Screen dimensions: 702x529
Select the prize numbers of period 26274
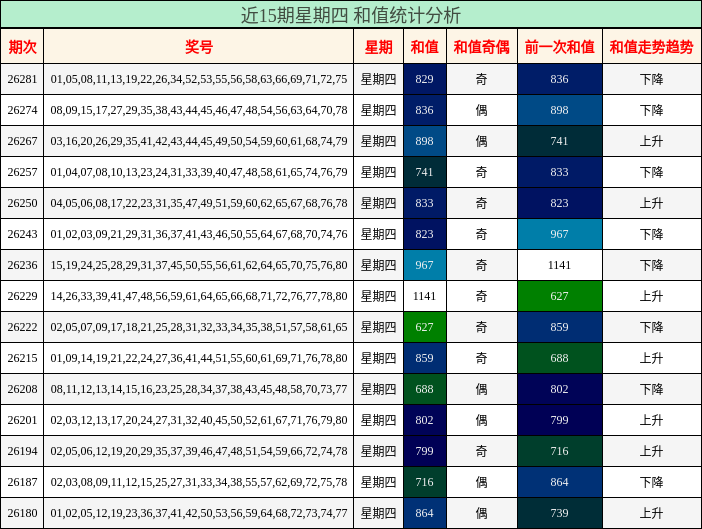pyautogui.click(x=199, y=110)
